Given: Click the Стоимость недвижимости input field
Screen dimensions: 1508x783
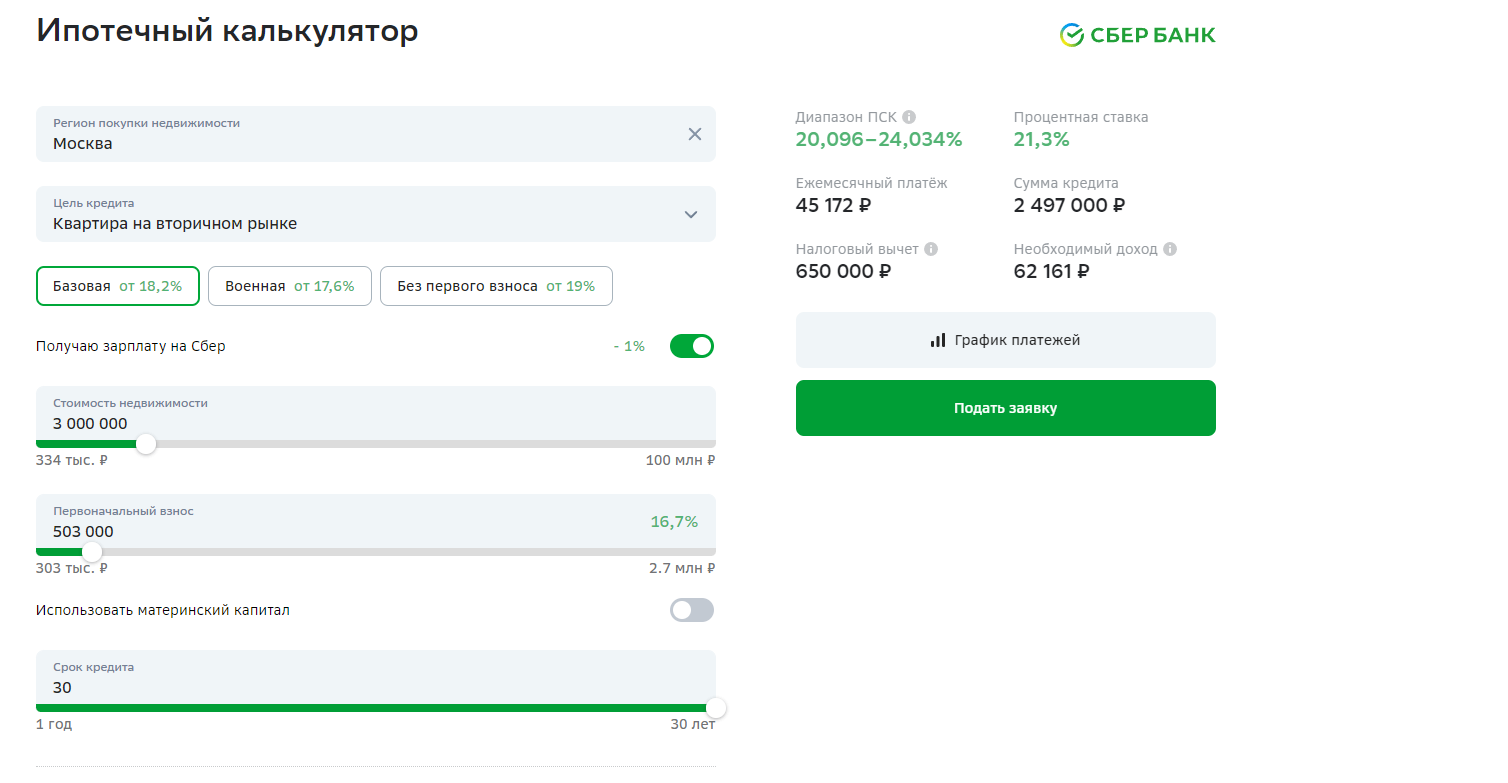Looking at the screenshot, I should click(376, 413).
